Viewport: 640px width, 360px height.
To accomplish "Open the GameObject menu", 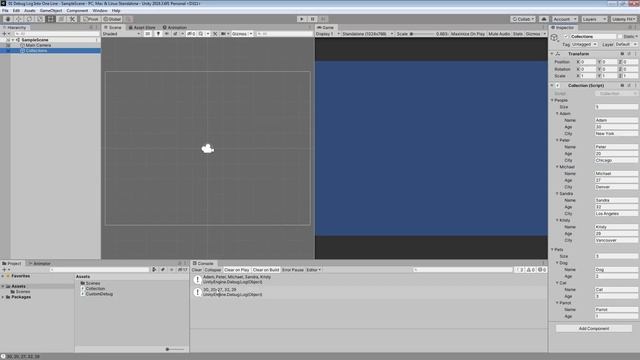I will pos(51,11).
